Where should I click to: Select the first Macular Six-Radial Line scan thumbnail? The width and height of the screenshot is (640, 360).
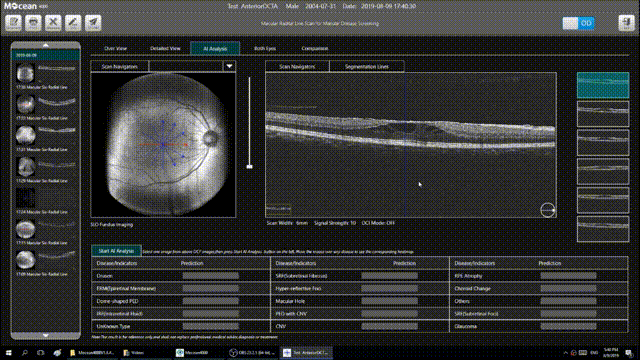click(46, 76)
